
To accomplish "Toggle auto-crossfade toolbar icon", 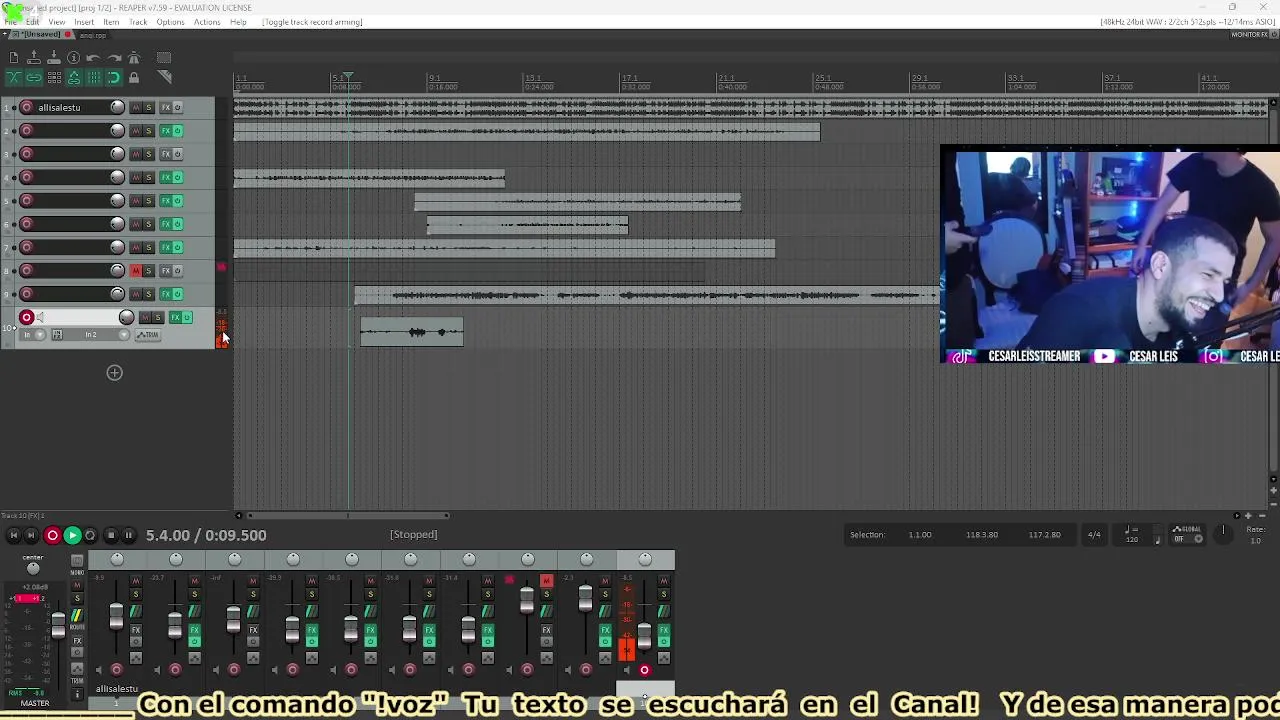I will click(14, 78).
